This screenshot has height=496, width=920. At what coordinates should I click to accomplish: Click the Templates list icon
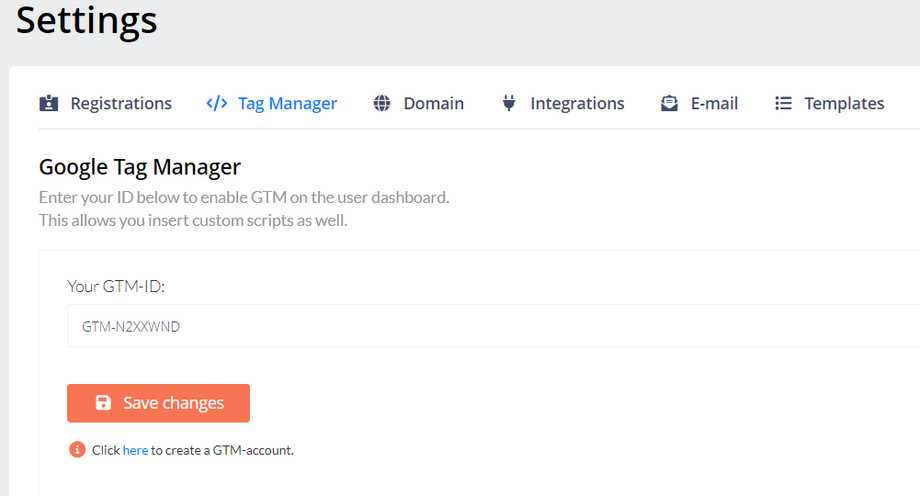click(x=784, y=103)
